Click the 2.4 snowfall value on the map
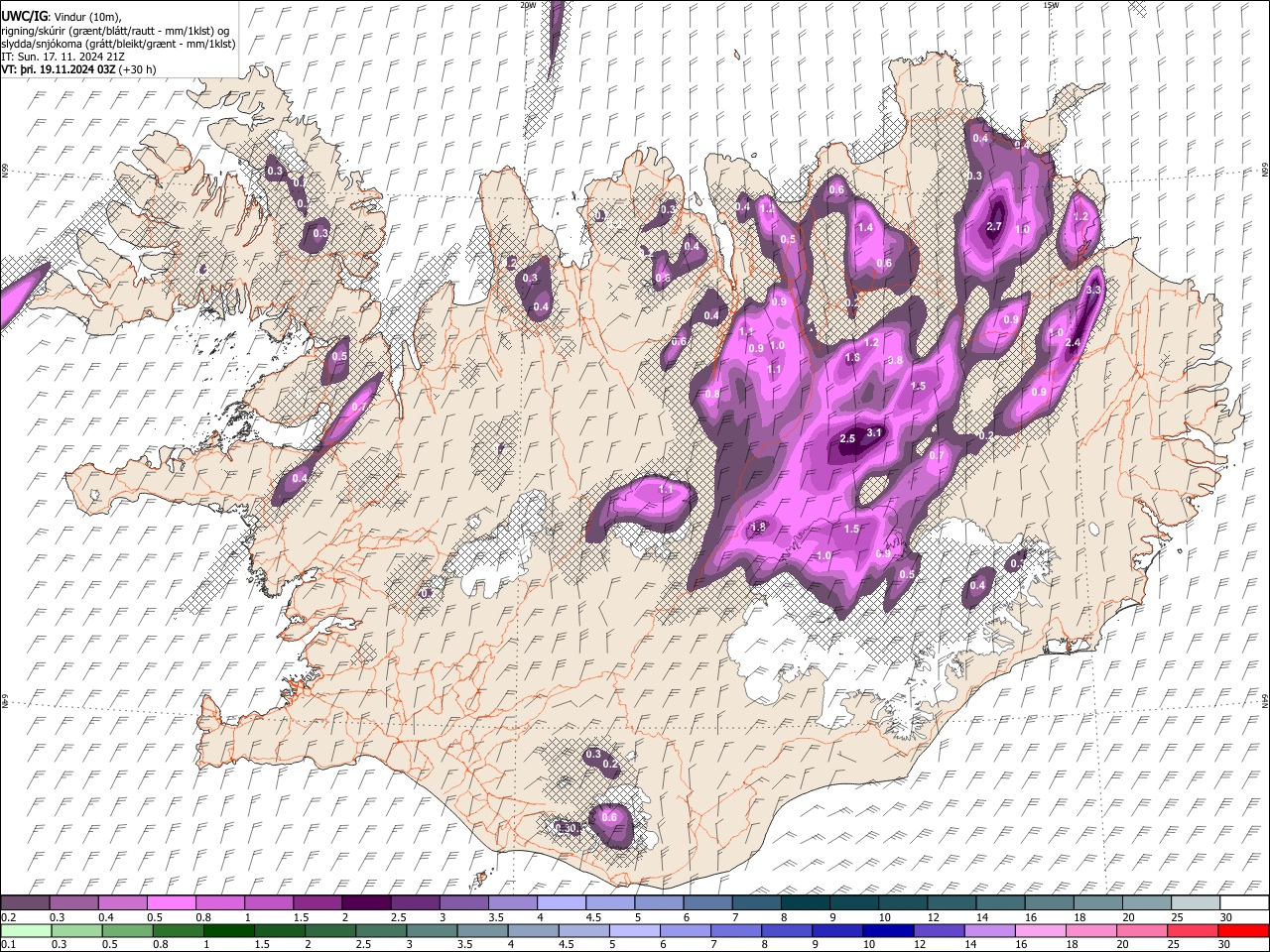This screenshot has height=952, width=1270. [x=1072, y=343]
